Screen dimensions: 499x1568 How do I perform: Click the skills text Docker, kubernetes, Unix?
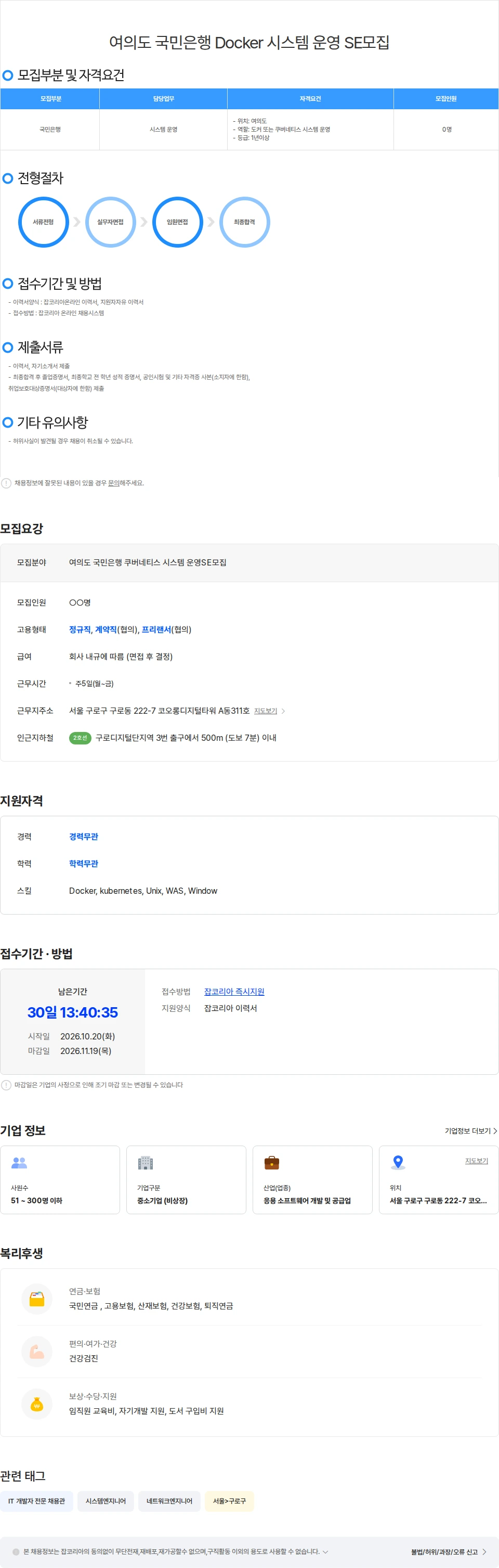(x=143, y=891)
